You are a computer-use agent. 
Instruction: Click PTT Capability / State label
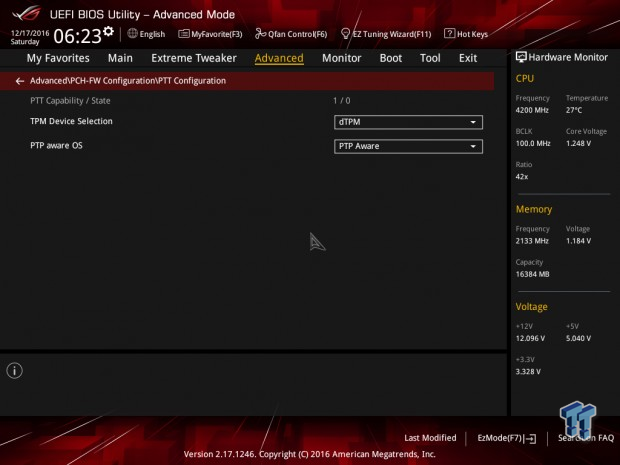pos(70,101)
